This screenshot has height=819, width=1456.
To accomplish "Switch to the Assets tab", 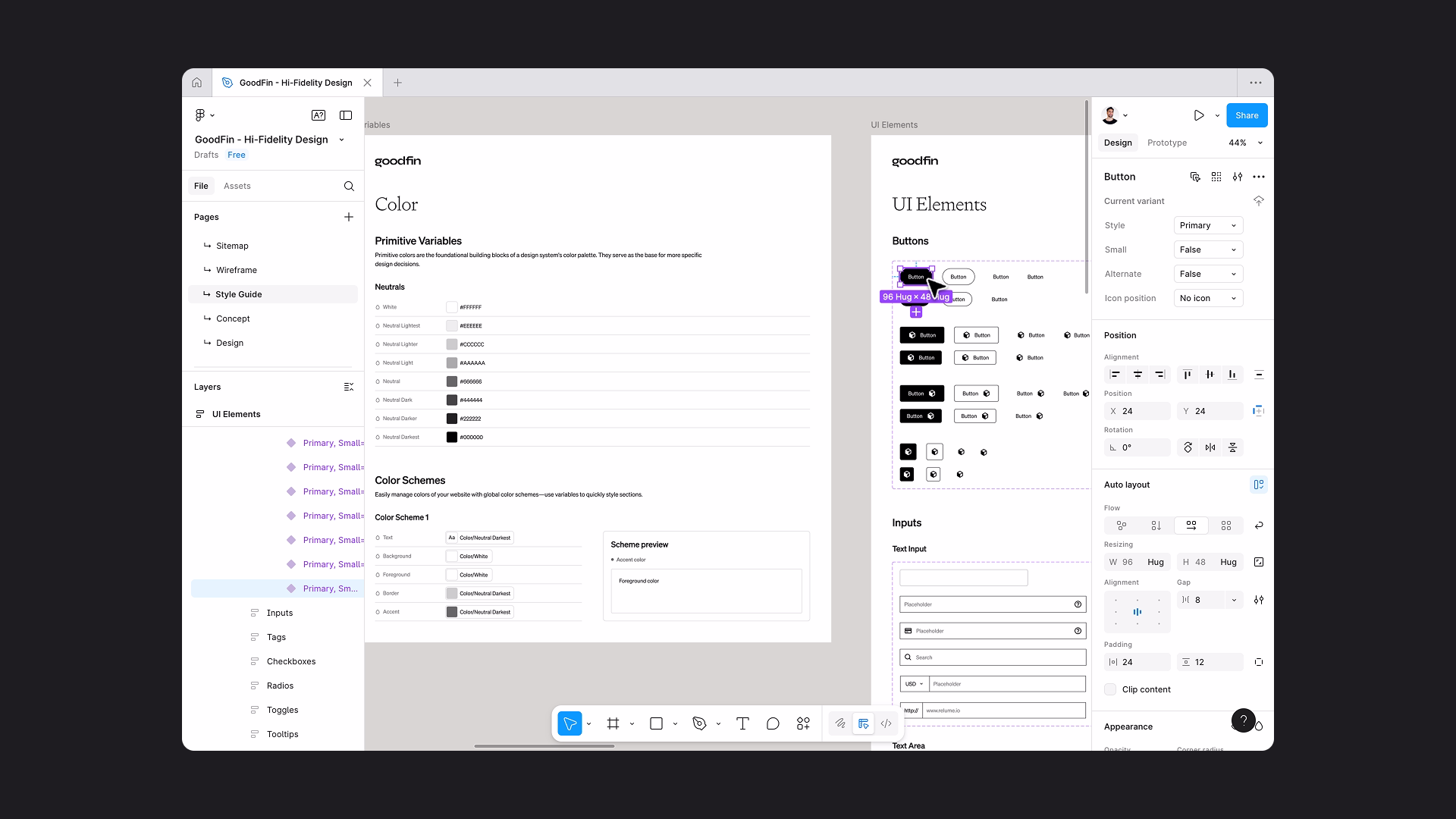I will coord(237,186).
